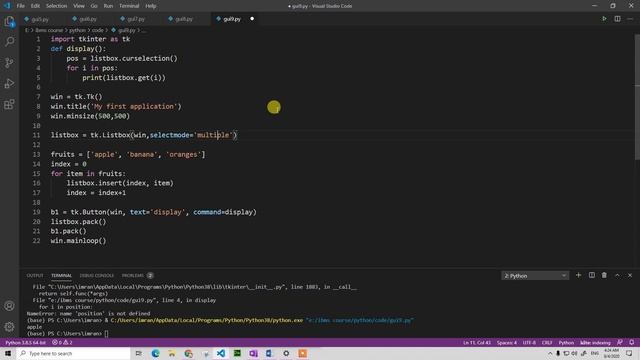640x360 pixels.
Task: Click the errors and warnings status indicator
Action: click(x=62, y=342)
